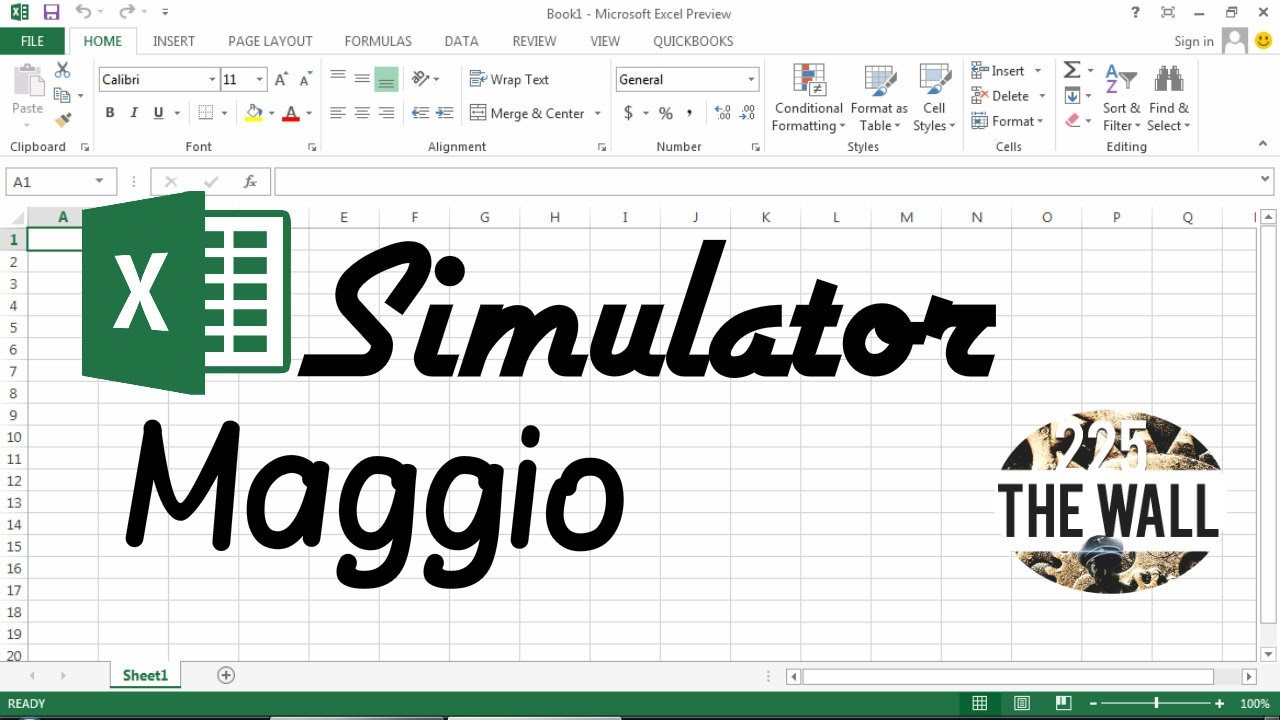Click the Save icon in quick access toolbar

(x=51, y=13)
